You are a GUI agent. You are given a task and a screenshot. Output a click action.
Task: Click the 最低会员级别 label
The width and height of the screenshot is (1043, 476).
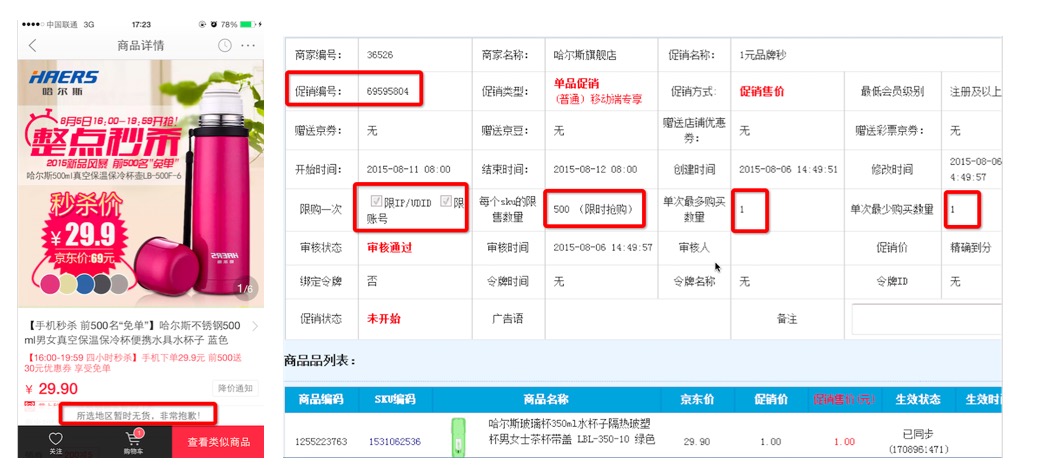(892, 92)
